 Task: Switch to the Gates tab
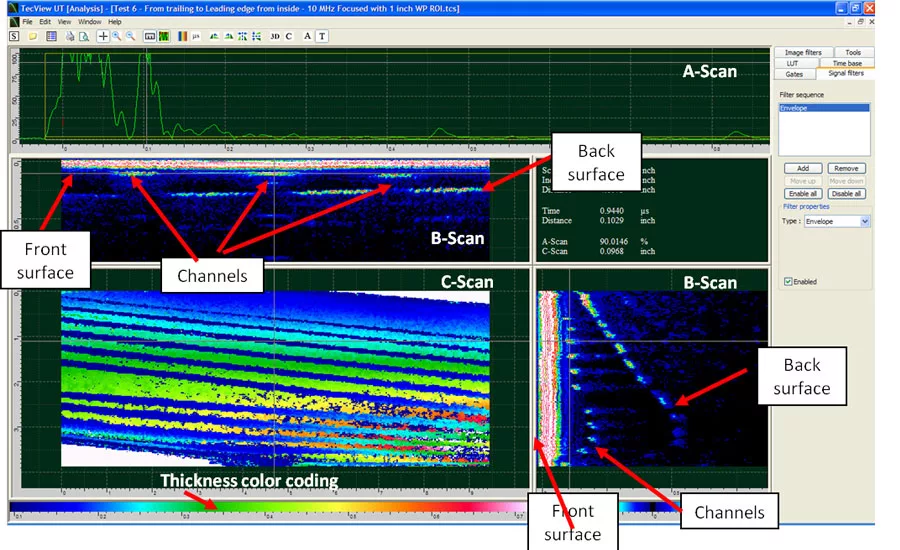click(x=794, y=74)
